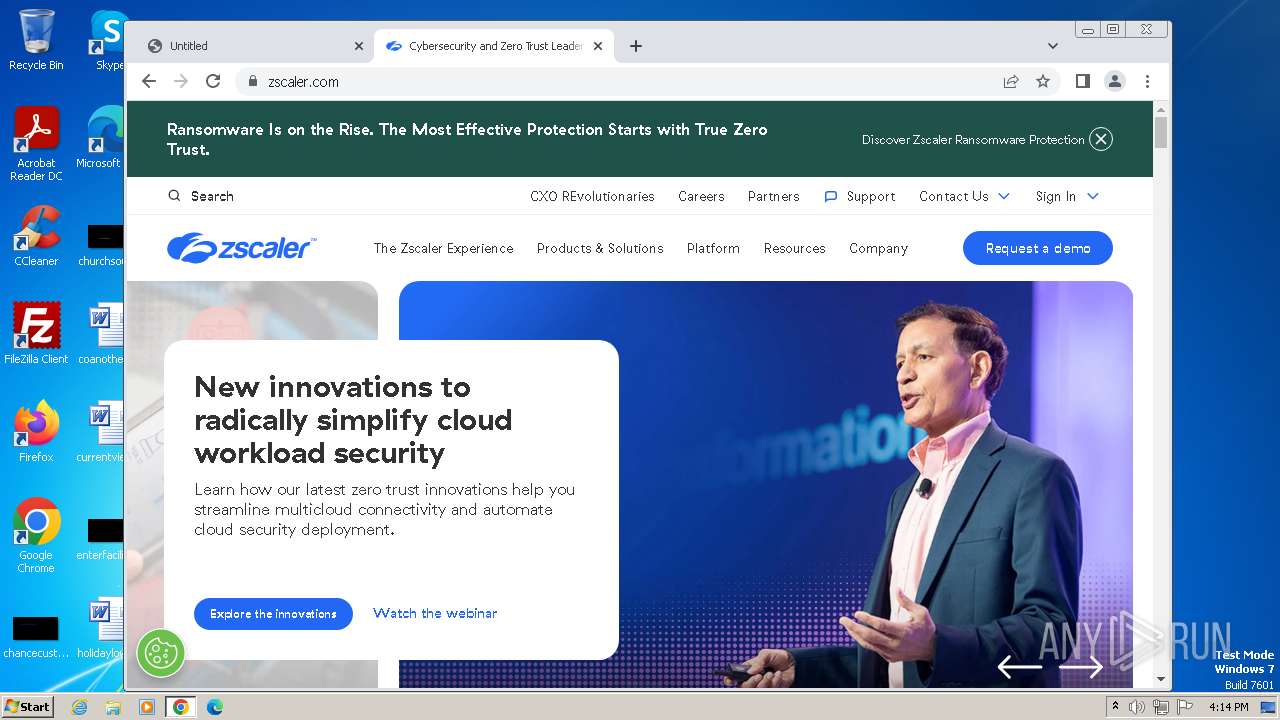Viewport: 1280px width, 720px height.
Task: Show next slide with right arrow
Action: (x=1080, y=666)
